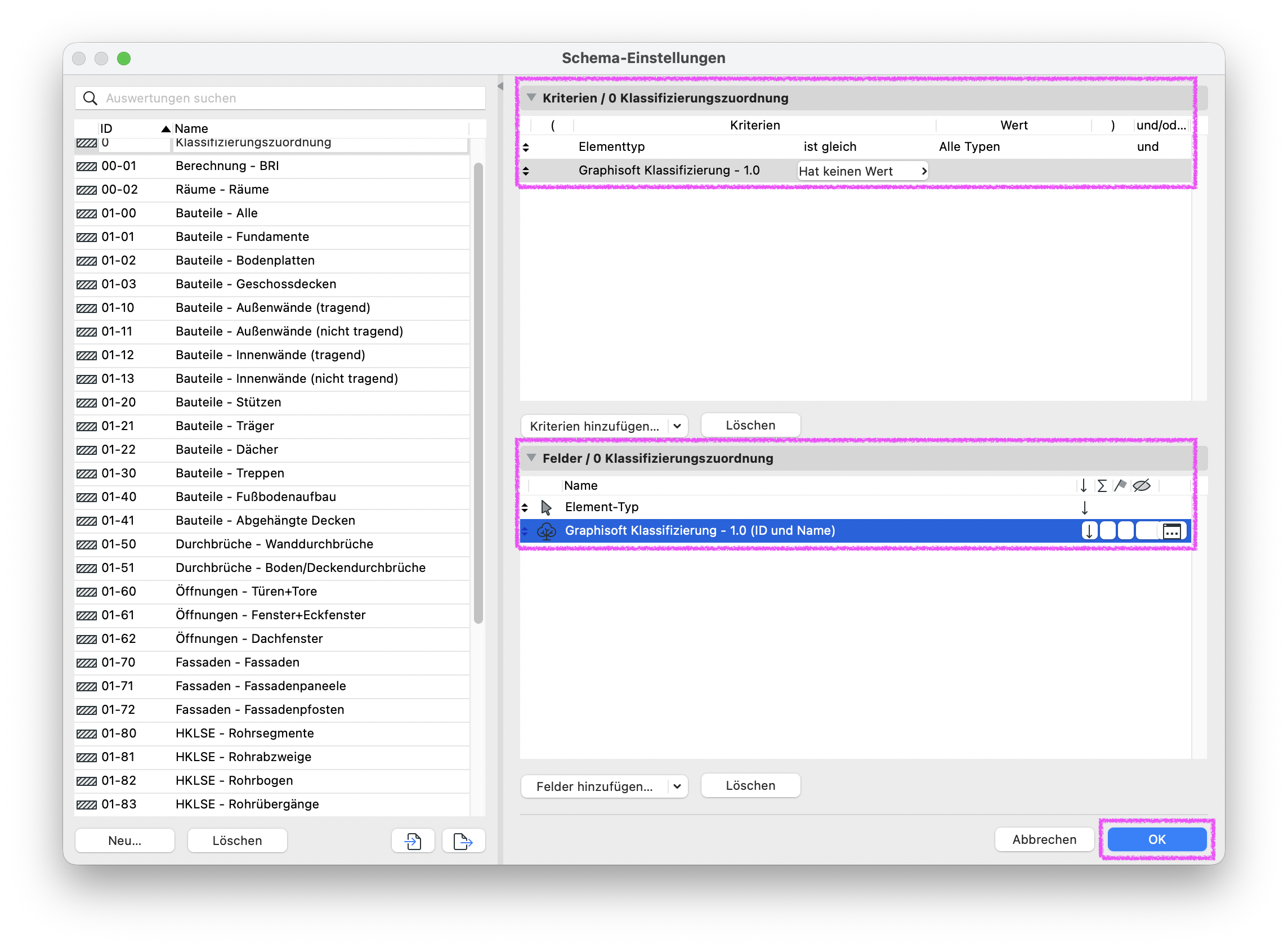Click the green zoom window button
Image resolution: width=1288 pixels, height=948 pixels.
[x=123, y=58]
